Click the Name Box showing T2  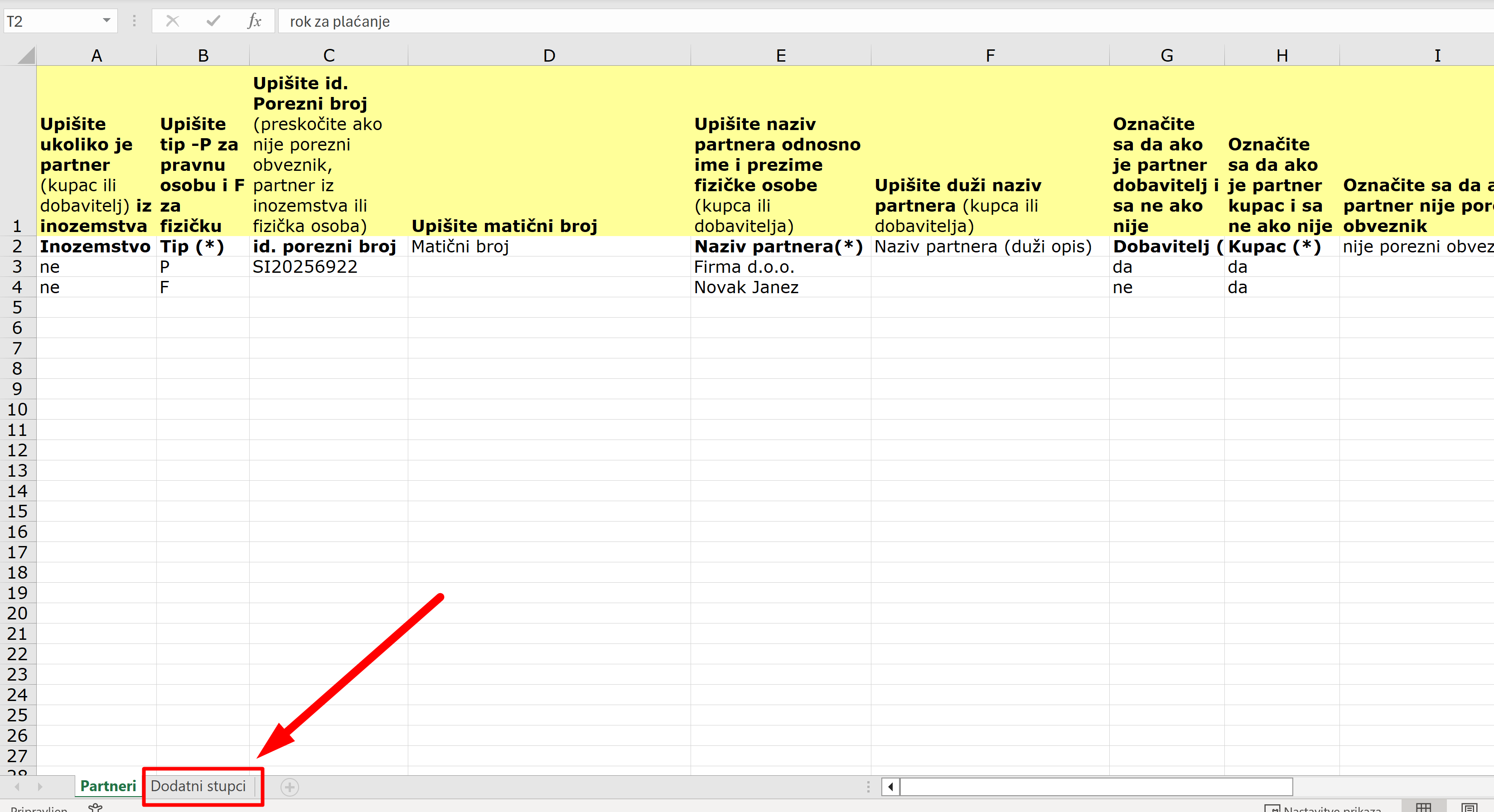tap(52, 21)
